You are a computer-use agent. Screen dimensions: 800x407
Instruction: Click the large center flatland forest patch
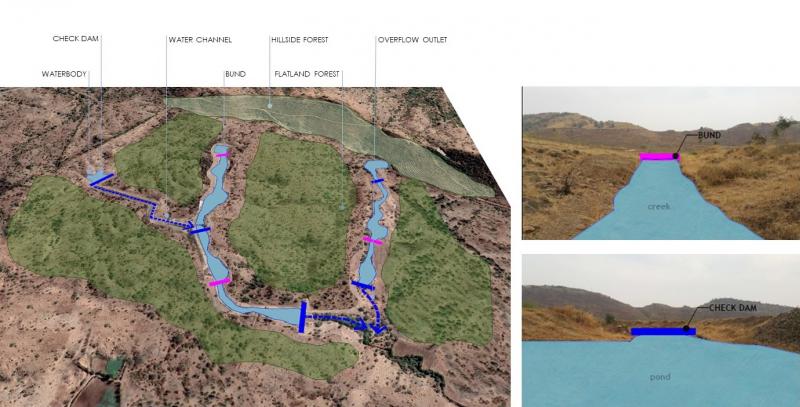[291, 212]
